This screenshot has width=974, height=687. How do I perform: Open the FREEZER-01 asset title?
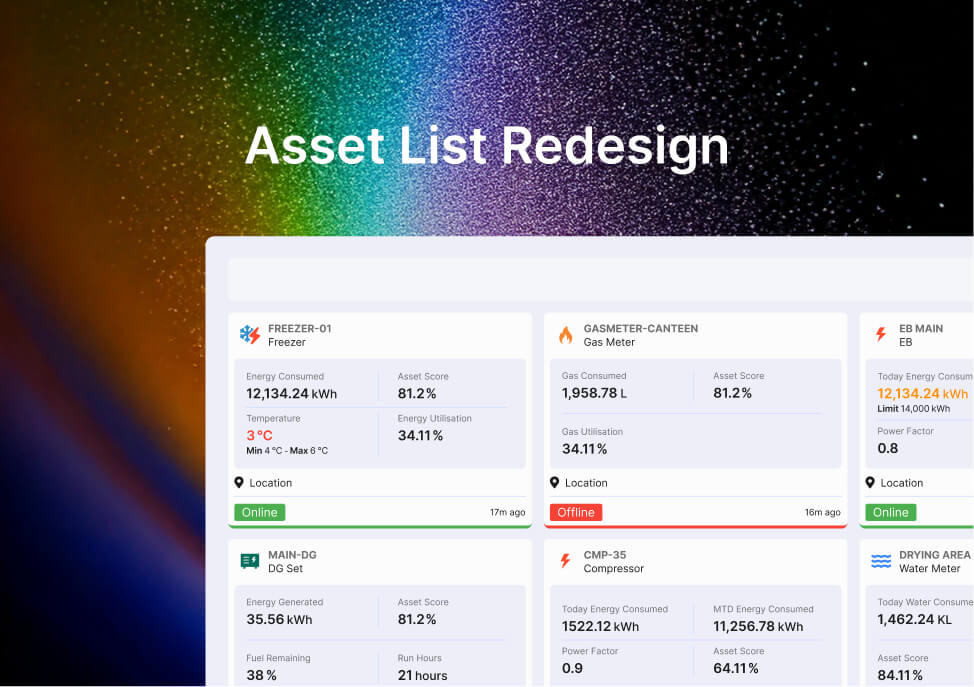(x=299, y=329)
